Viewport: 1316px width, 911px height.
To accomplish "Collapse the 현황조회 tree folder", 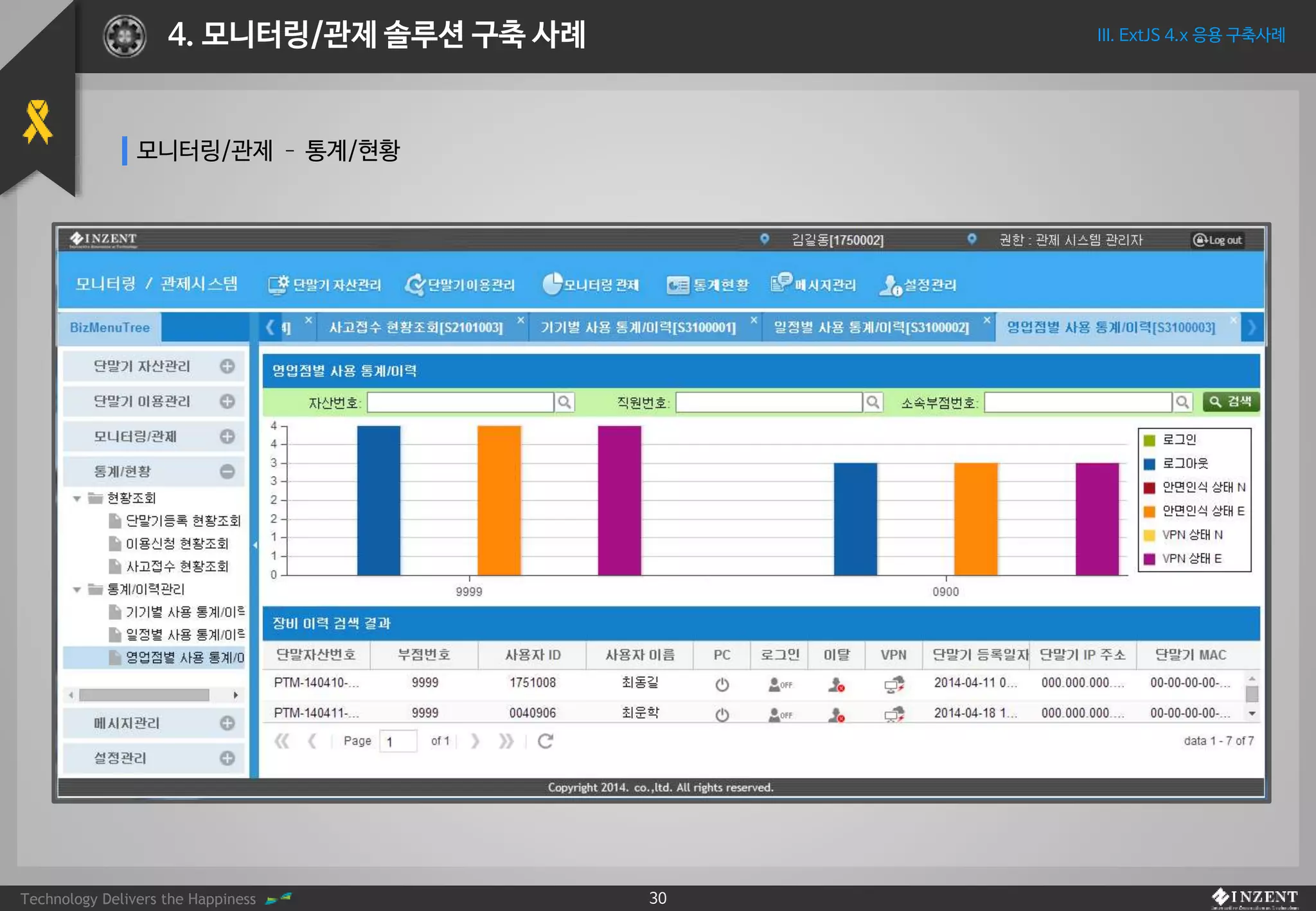I will [77, 499].
